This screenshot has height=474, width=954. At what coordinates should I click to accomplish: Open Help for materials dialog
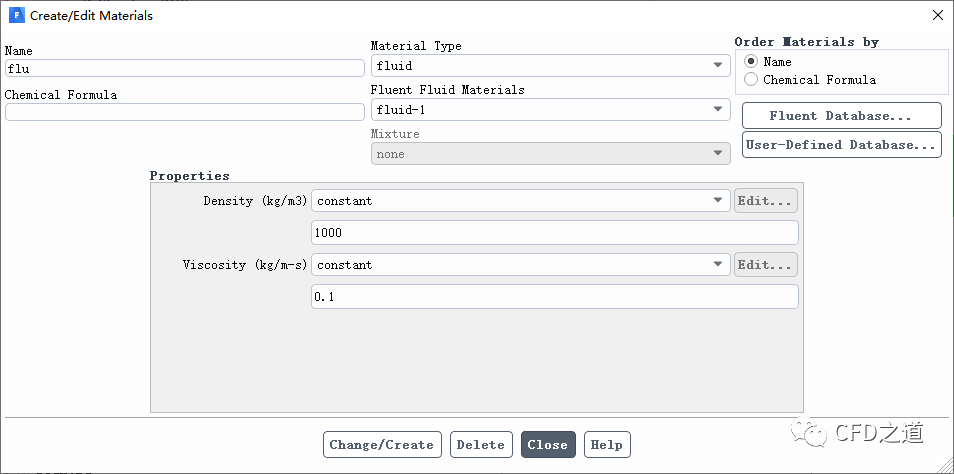[x=607, y=445]
